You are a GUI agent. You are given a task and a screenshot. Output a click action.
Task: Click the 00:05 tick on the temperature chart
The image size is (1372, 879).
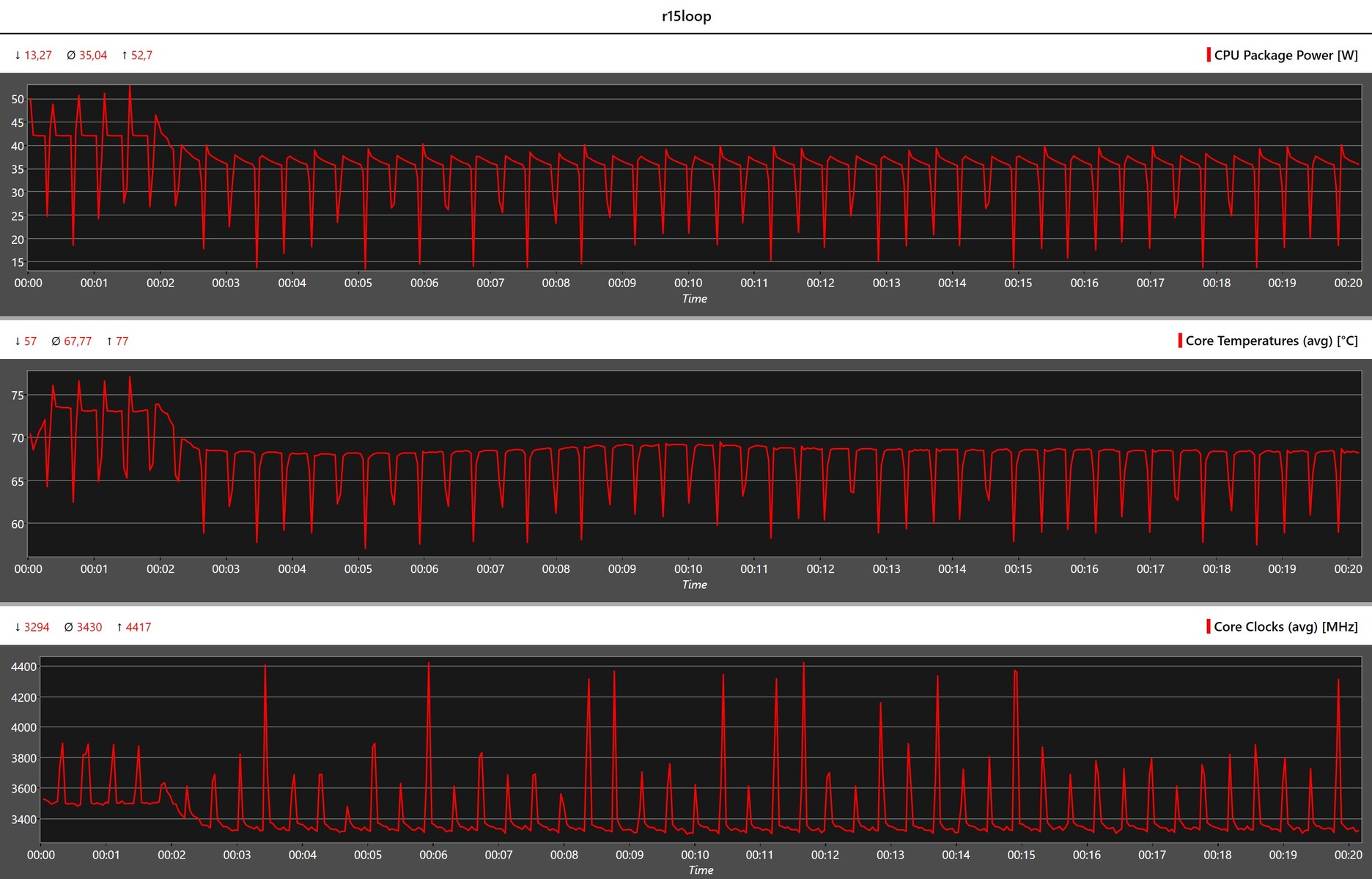(x=358, y=568)
